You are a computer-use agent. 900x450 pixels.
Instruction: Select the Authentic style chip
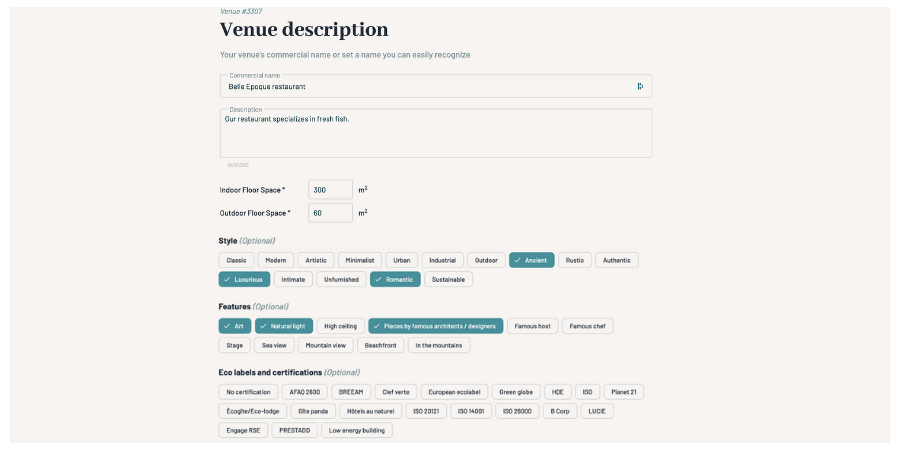click(616, 260)
